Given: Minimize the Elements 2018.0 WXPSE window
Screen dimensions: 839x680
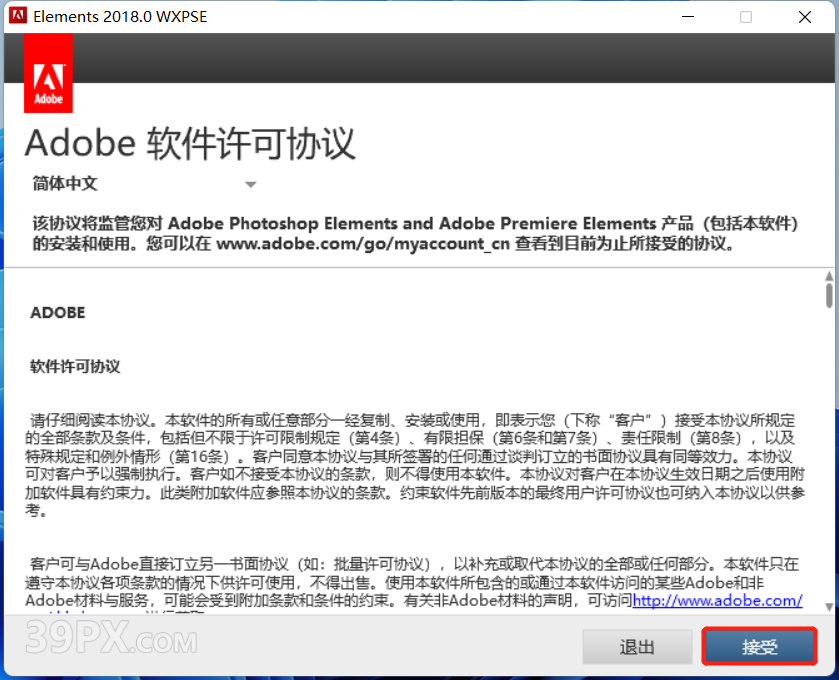Looking at the screenshot, I should tap(688, 17).
